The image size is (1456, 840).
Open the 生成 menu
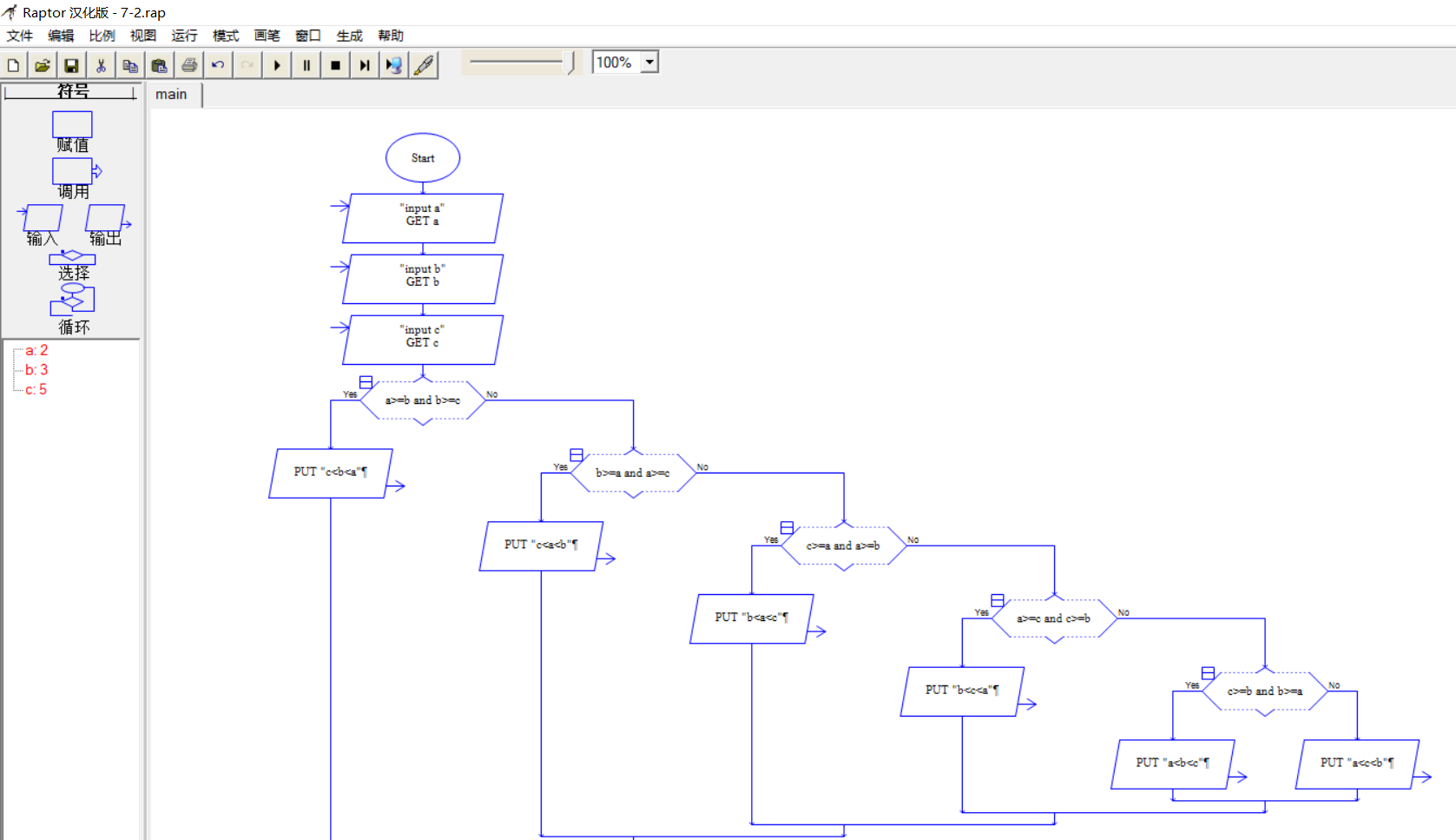point(349,36)
